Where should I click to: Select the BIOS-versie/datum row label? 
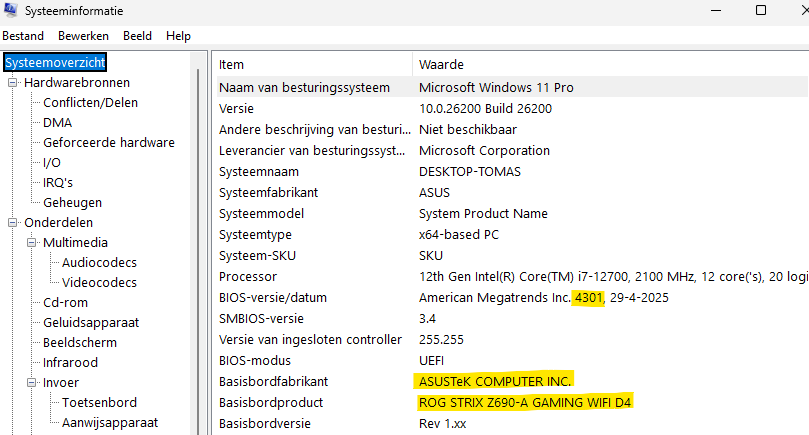click(x=272, y=298)
